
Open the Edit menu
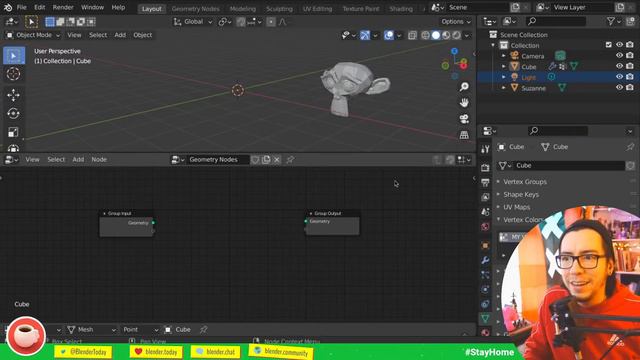(40, 7)
